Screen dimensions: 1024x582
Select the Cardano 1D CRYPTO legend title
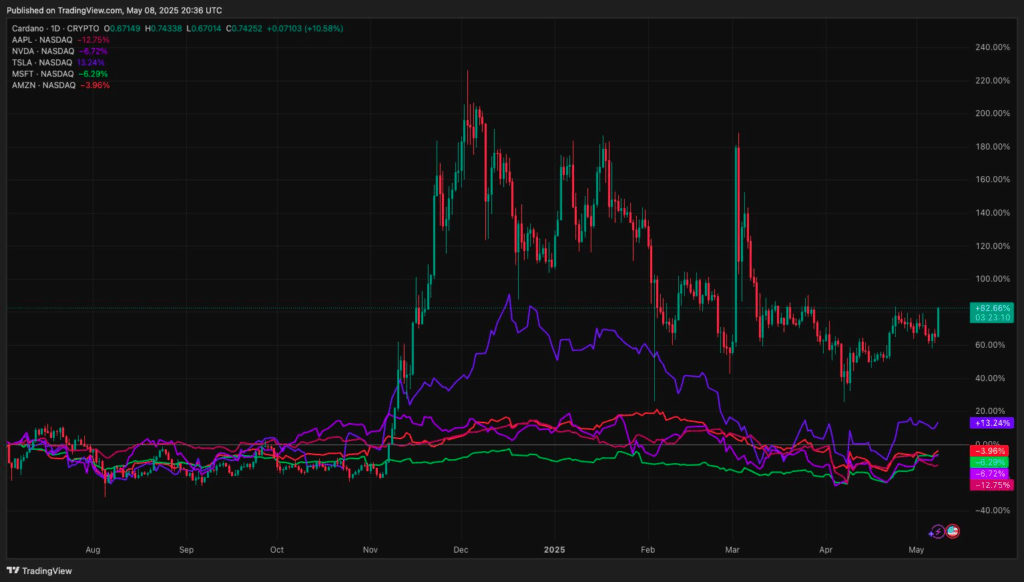[x=56, y=29]
